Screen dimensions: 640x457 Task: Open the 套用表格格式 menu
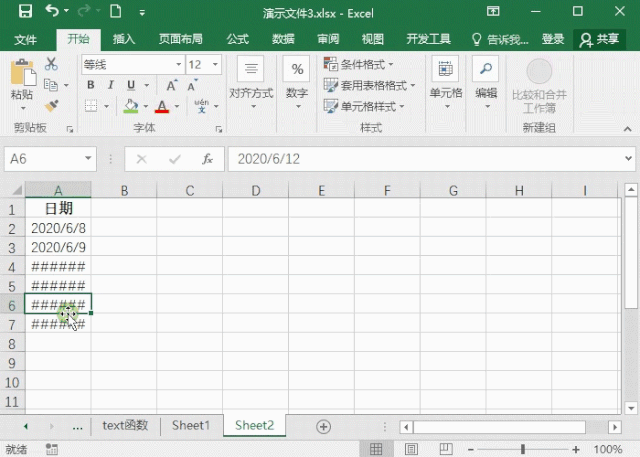(369, 85)
